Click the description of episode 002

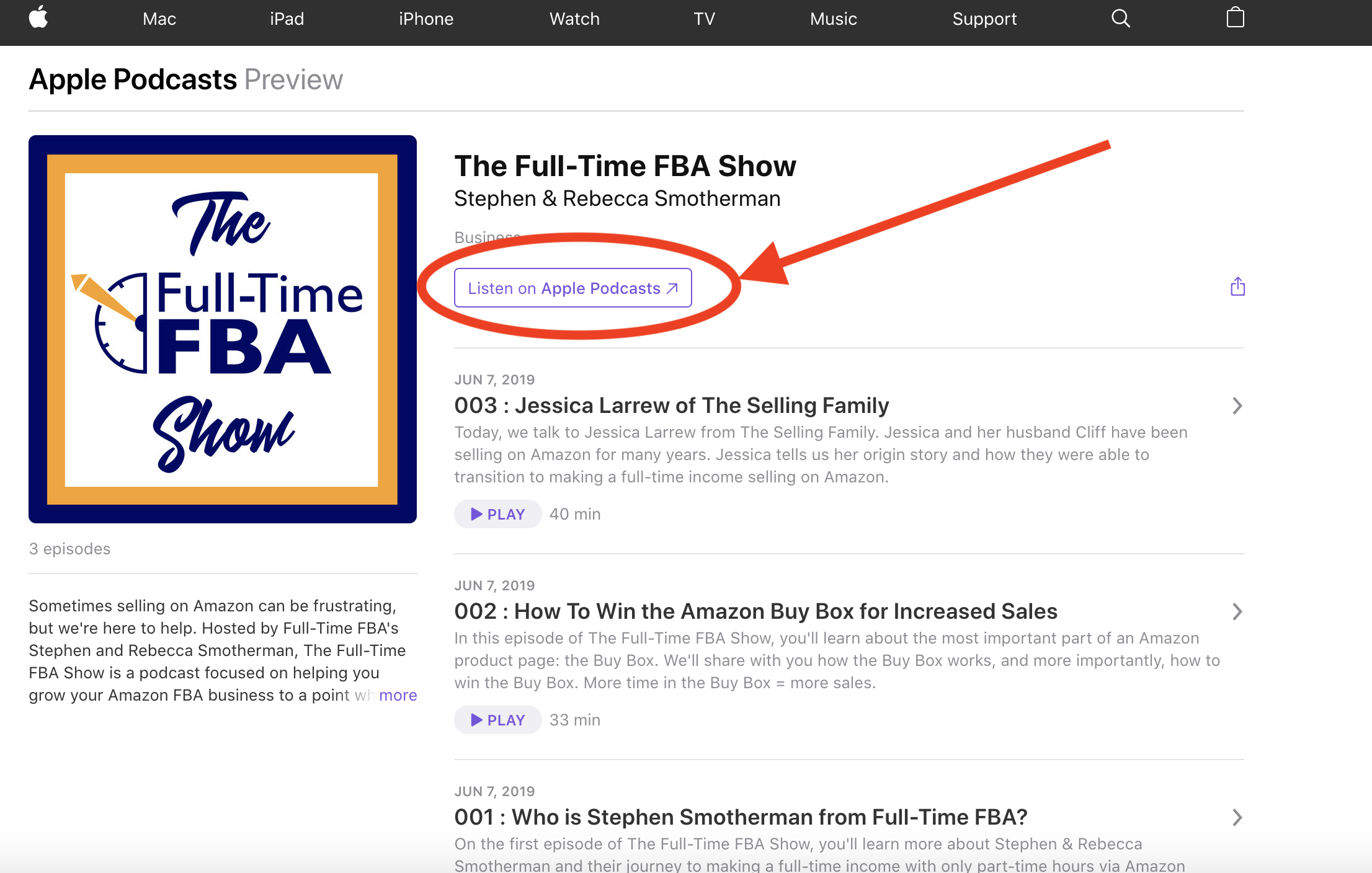[837, 660]
